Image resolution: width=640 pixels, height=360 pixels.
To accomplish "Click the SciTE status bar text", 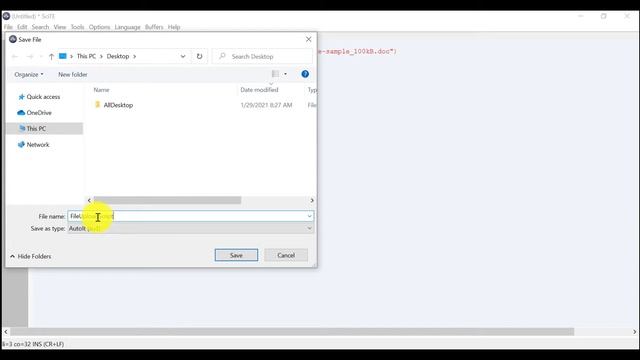I will click(x=33, y=344).
